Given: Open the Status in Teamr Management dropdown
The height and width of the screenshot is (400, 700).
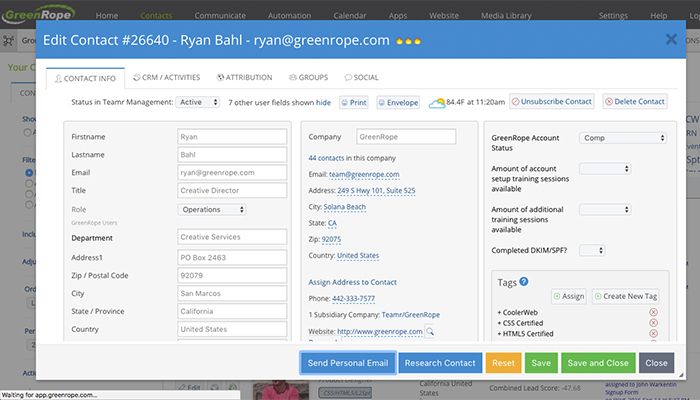Looking at the screenshot, I should (202, 102).
